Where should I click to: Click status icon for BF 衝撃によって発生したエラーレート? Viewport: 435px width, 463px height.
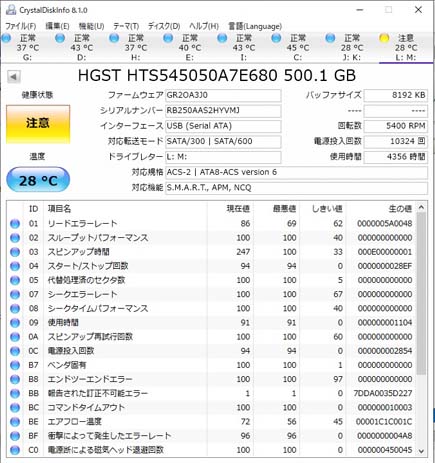(x=15, y=436)
